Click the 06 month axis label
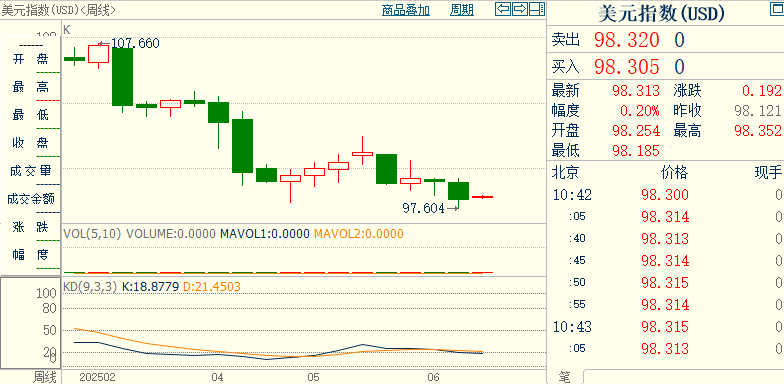Viewport: 784px width, 384px height. click(434, 377)
